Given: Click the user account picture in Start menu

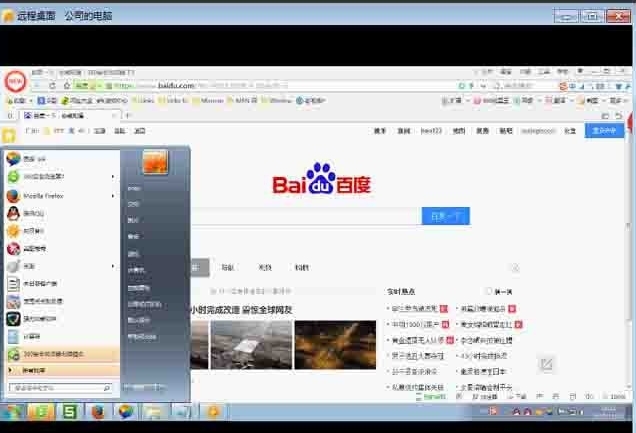Looking at the screenshot, I should pyautogui.click(x=155, y=162).
